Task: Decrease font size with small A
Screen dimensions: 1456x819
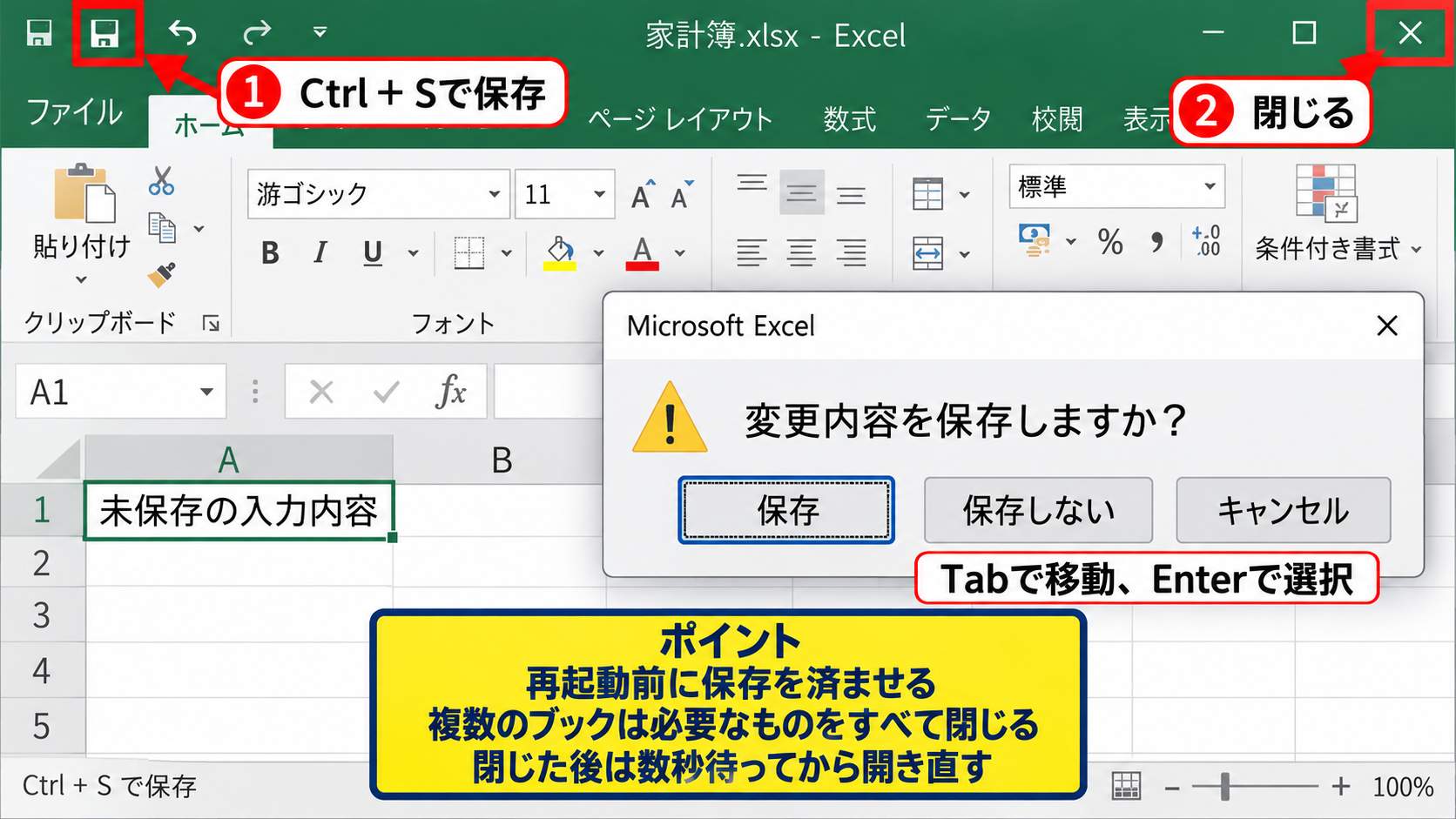Action: point(682,195)
